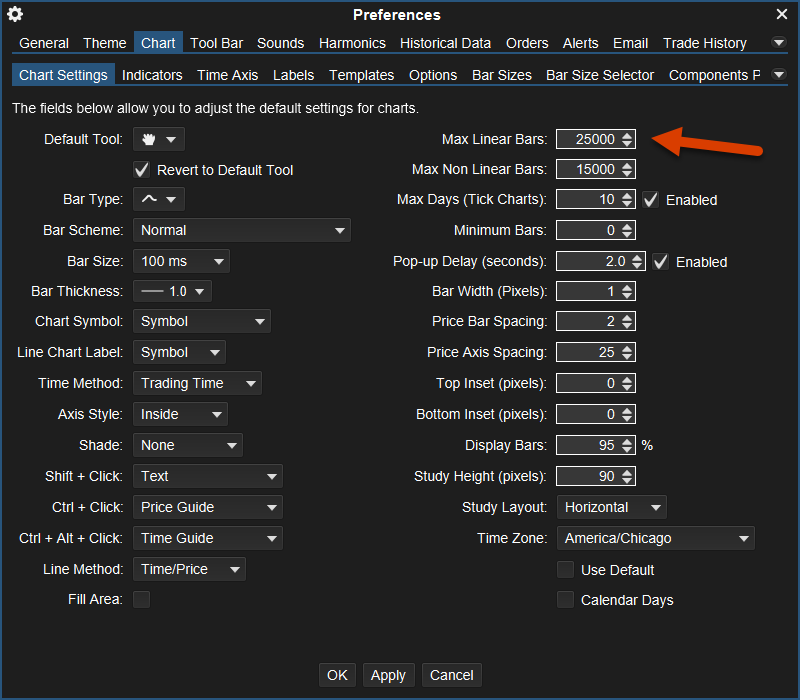Open the Bar Type line icon selector

coord(159,199)
